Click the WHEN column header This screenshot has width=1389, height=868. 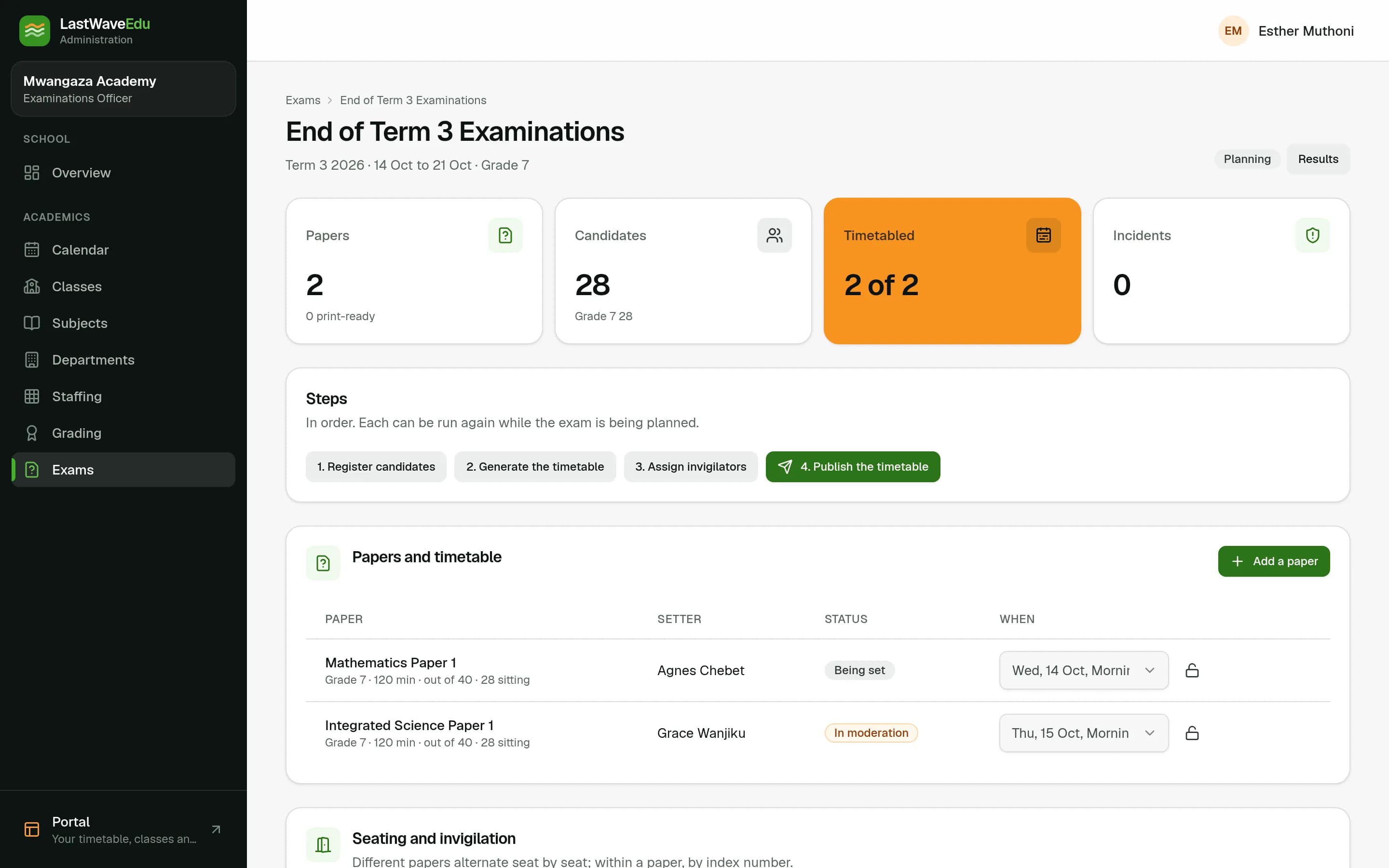tap(1017, 619)
